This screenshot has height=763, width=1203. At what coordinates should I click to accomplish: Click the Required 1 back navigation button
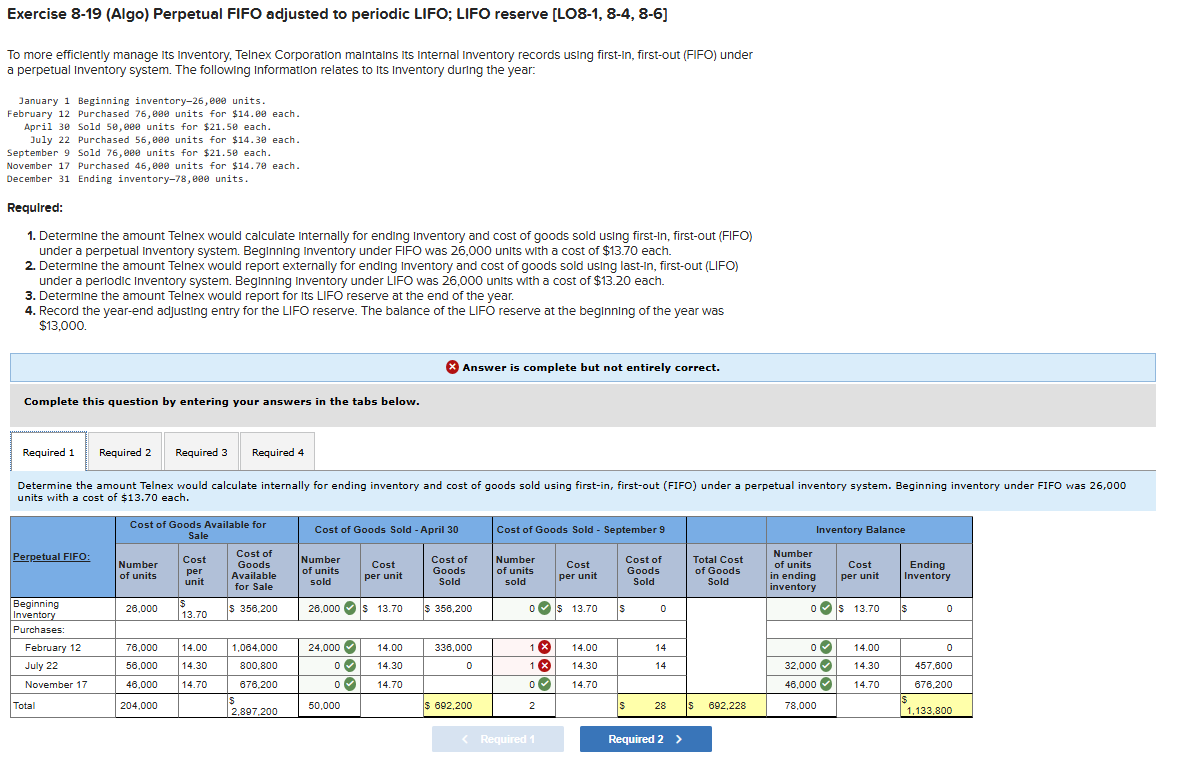coord(497,738)
